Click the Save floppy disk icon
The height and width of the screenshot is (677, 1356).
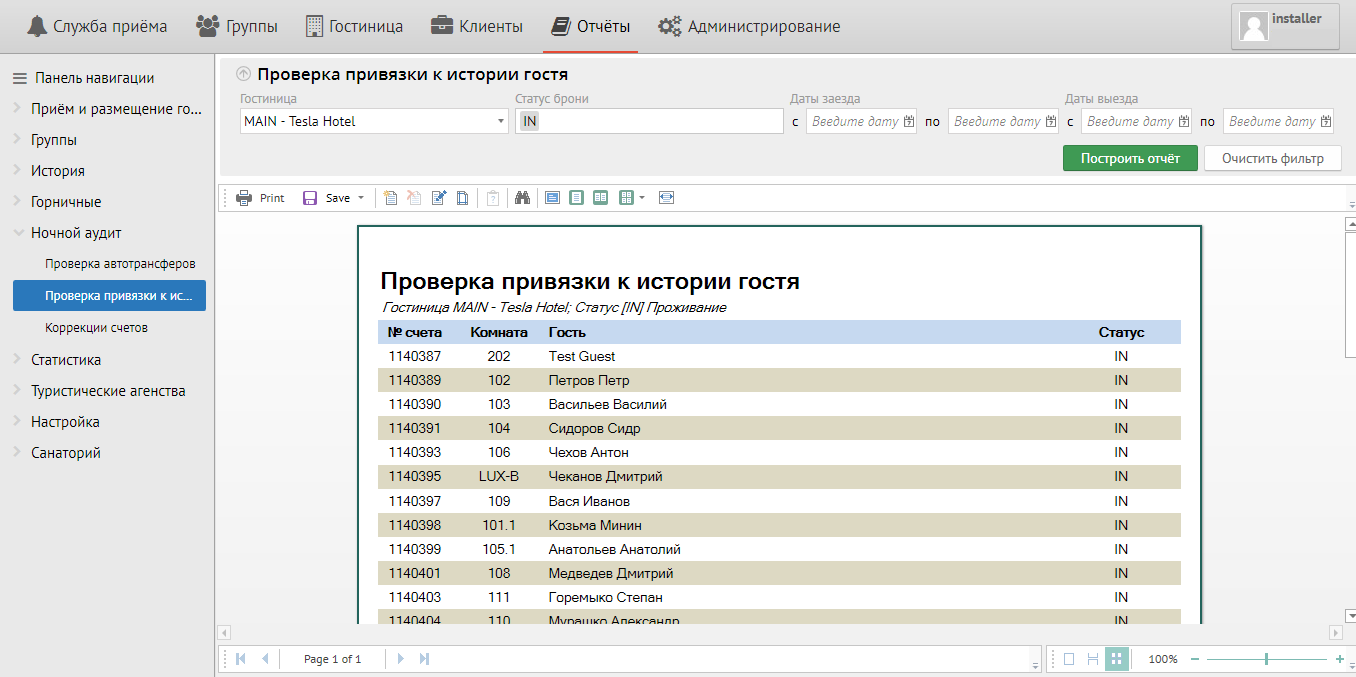[310, 198]
